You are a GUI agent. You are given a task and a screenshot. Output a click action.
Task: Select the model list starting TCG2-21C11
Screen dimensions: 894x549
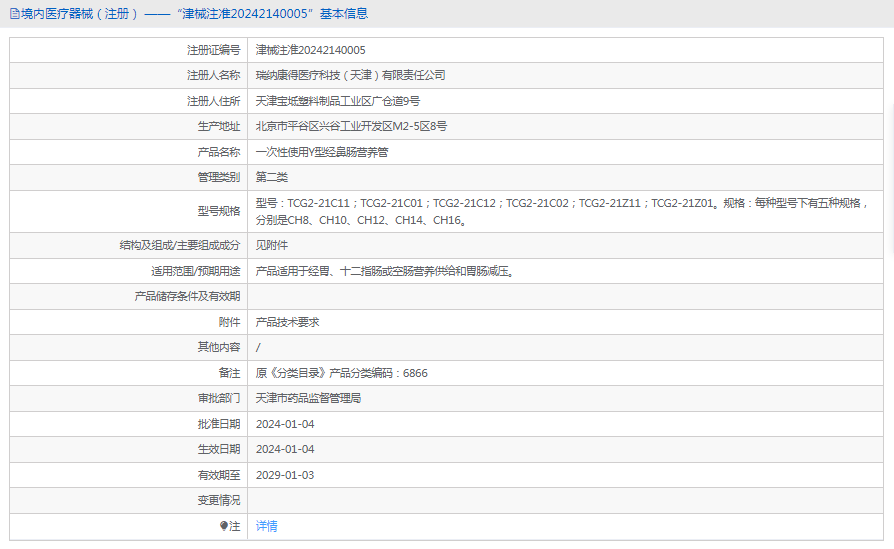point(562,212)
